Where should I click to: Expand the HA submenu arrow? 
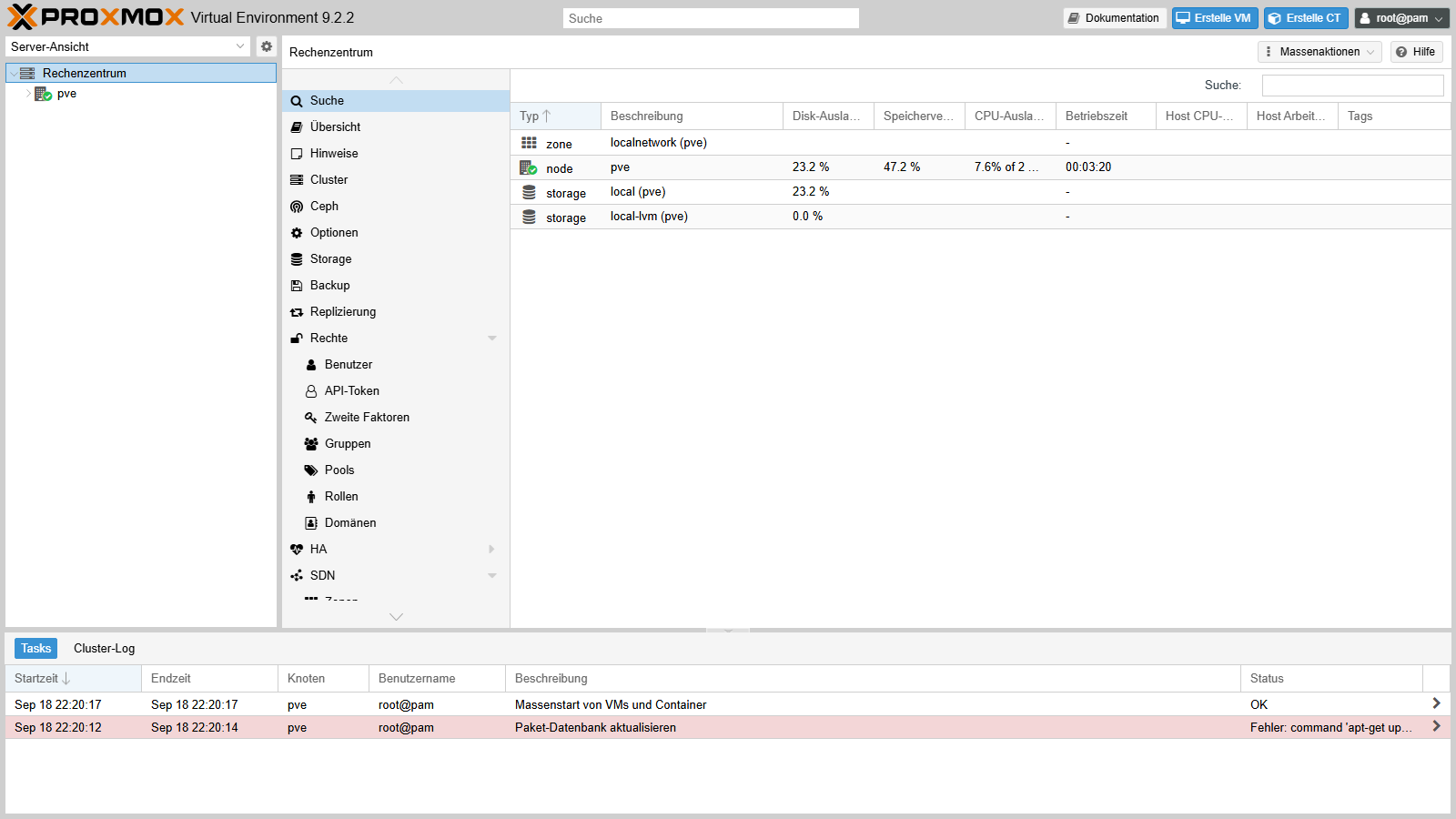(492, 550)
